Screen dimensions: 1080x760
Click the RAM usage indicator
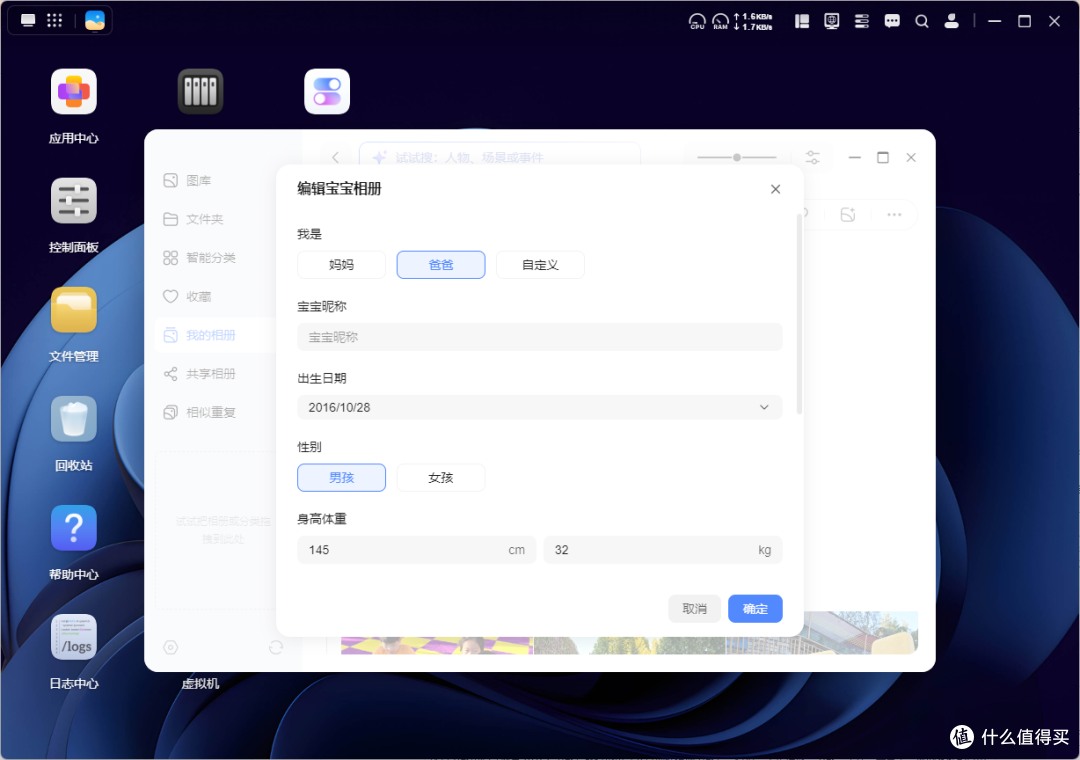coord(720,21)
